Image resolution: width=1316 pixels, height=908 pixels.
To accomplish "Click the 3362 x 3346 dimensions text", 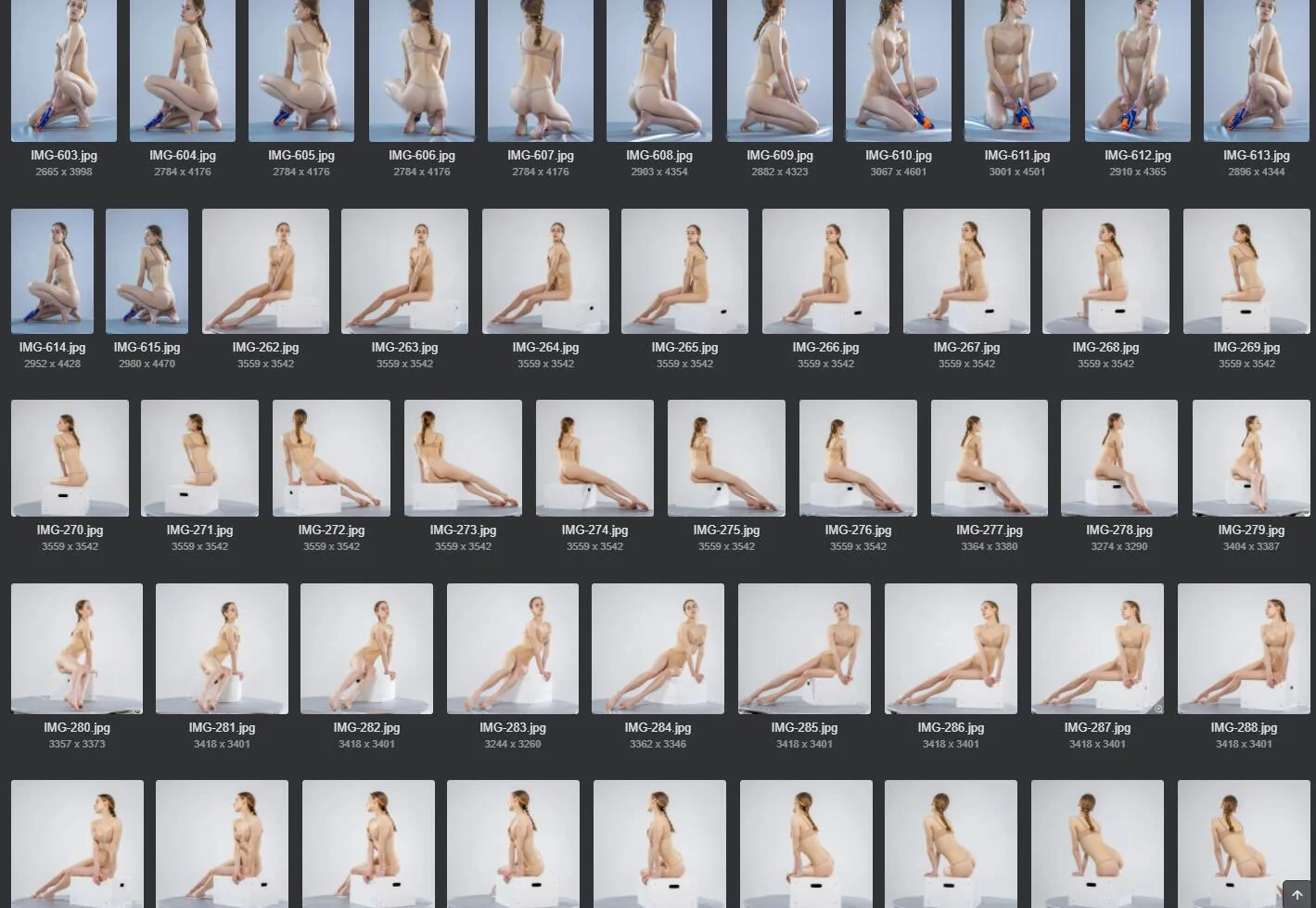I will pos(658,744).
